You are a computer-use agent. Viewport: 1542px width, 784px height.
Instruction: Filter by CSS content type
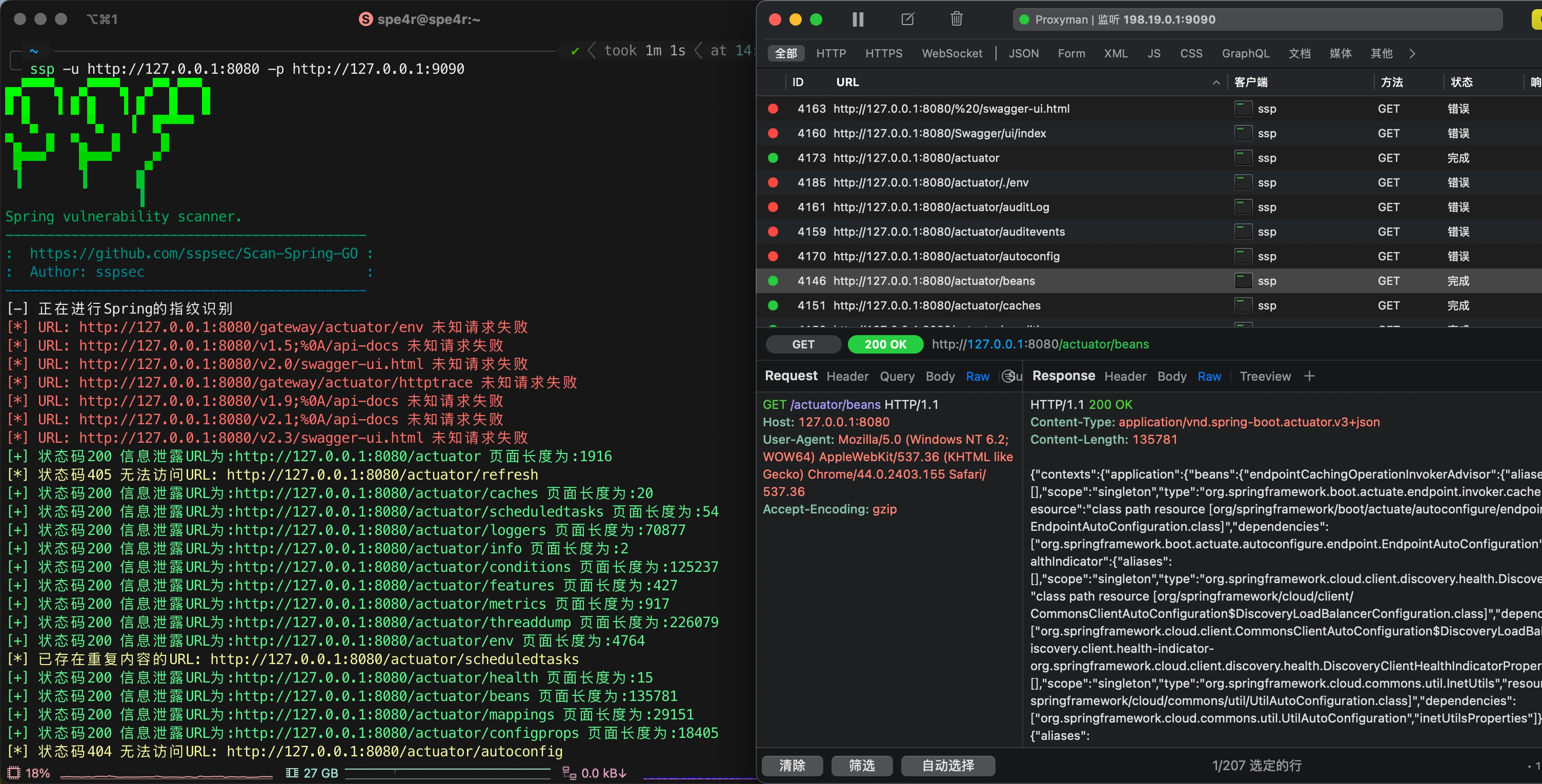tap(1191, 53)
